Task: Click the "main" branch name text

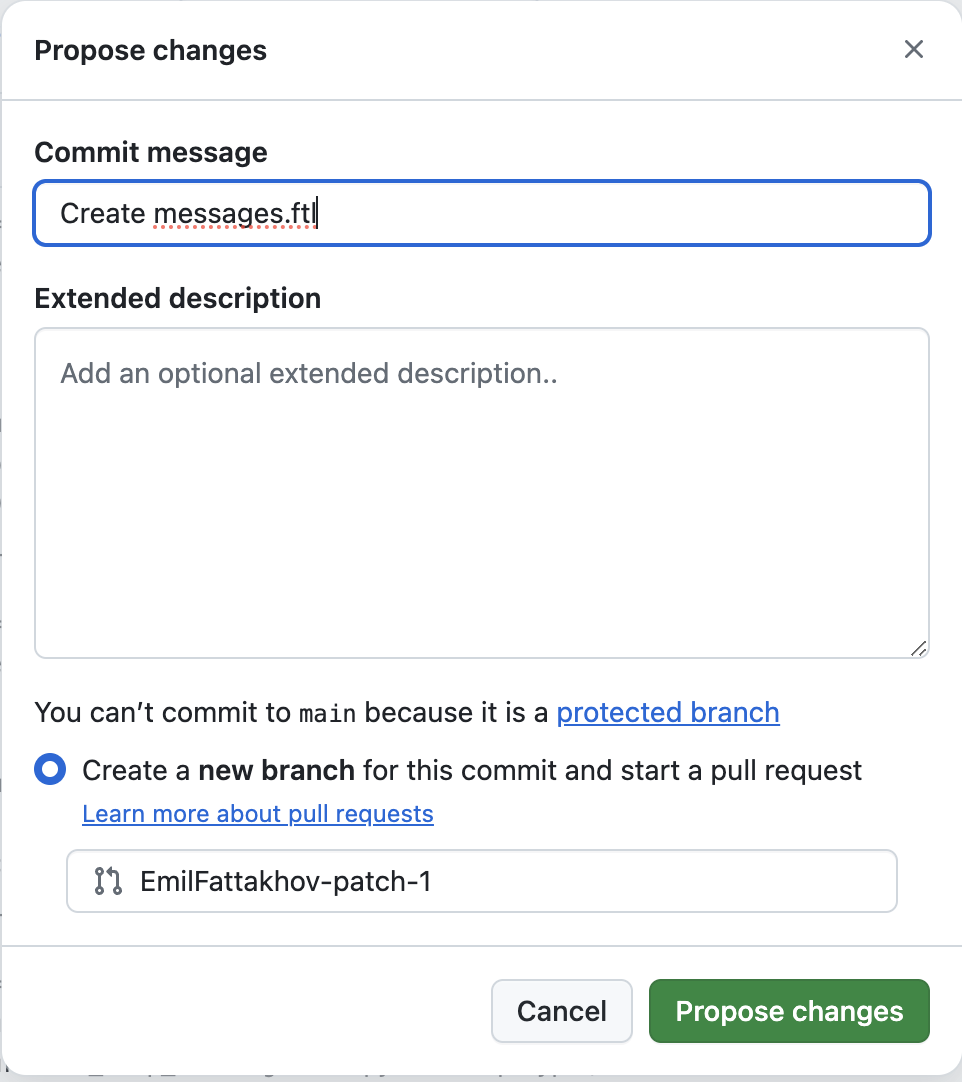Action: click(328, 714)
